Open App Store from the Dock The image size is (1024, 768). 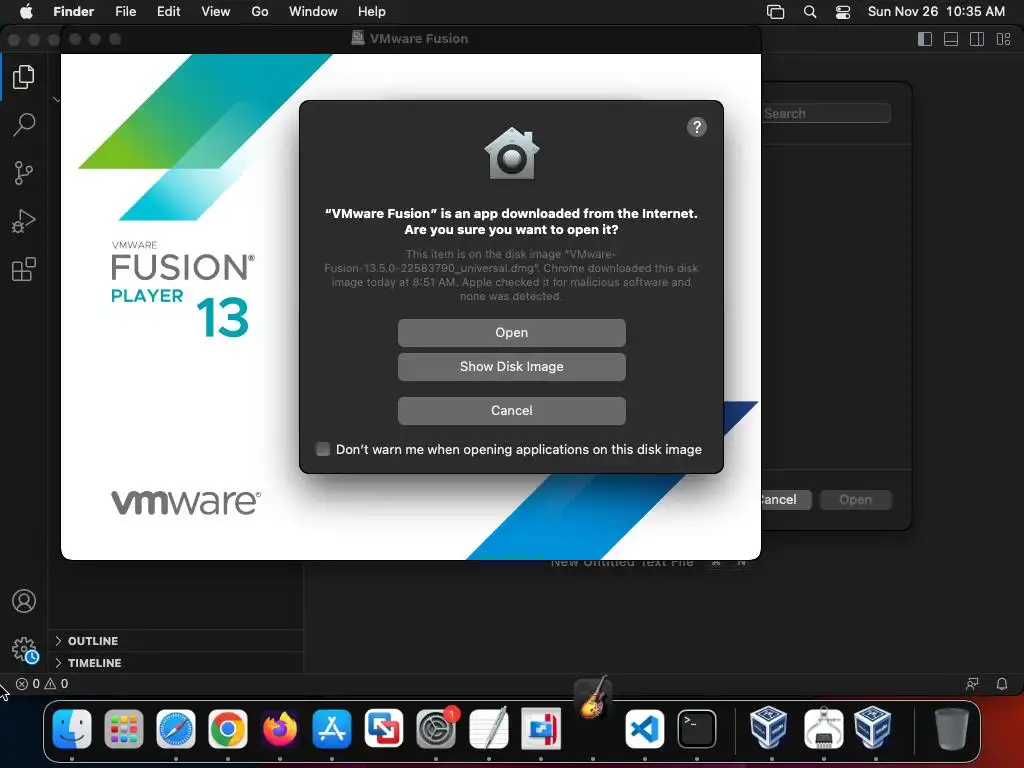(332, 729)
